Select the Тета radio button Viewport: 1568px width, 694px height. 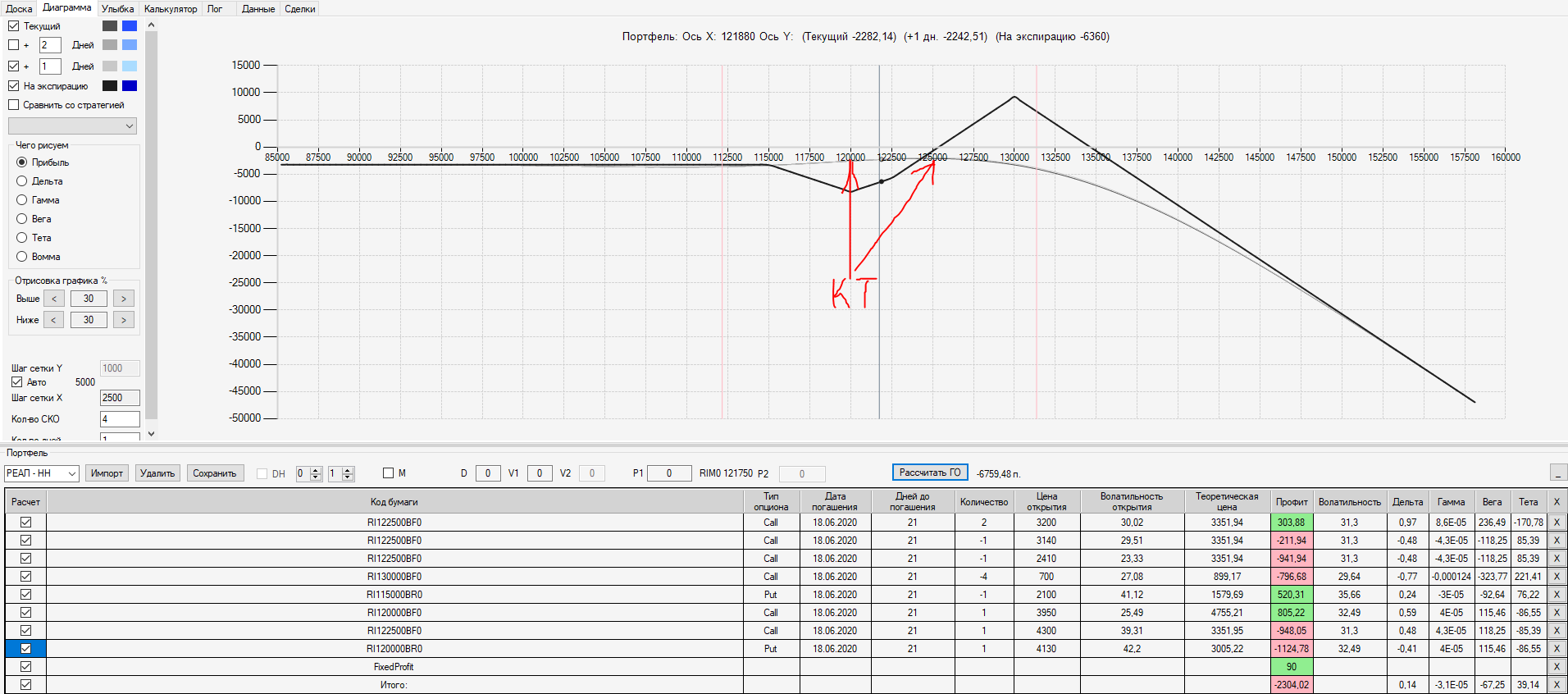pyautogui.click(x=22, y=238)
